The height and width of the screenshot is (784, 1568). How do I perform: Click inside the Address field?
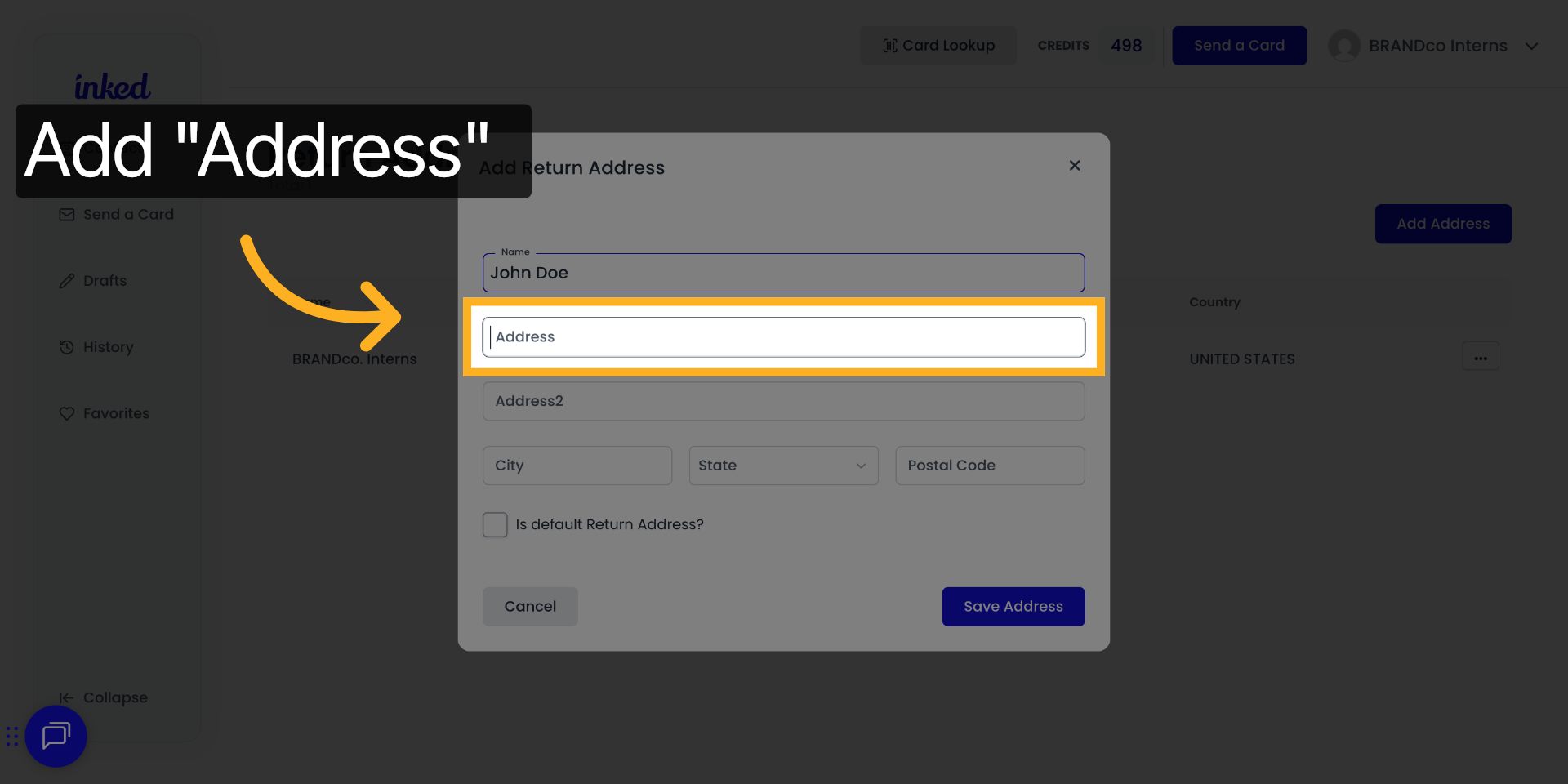tap(782, 336)
